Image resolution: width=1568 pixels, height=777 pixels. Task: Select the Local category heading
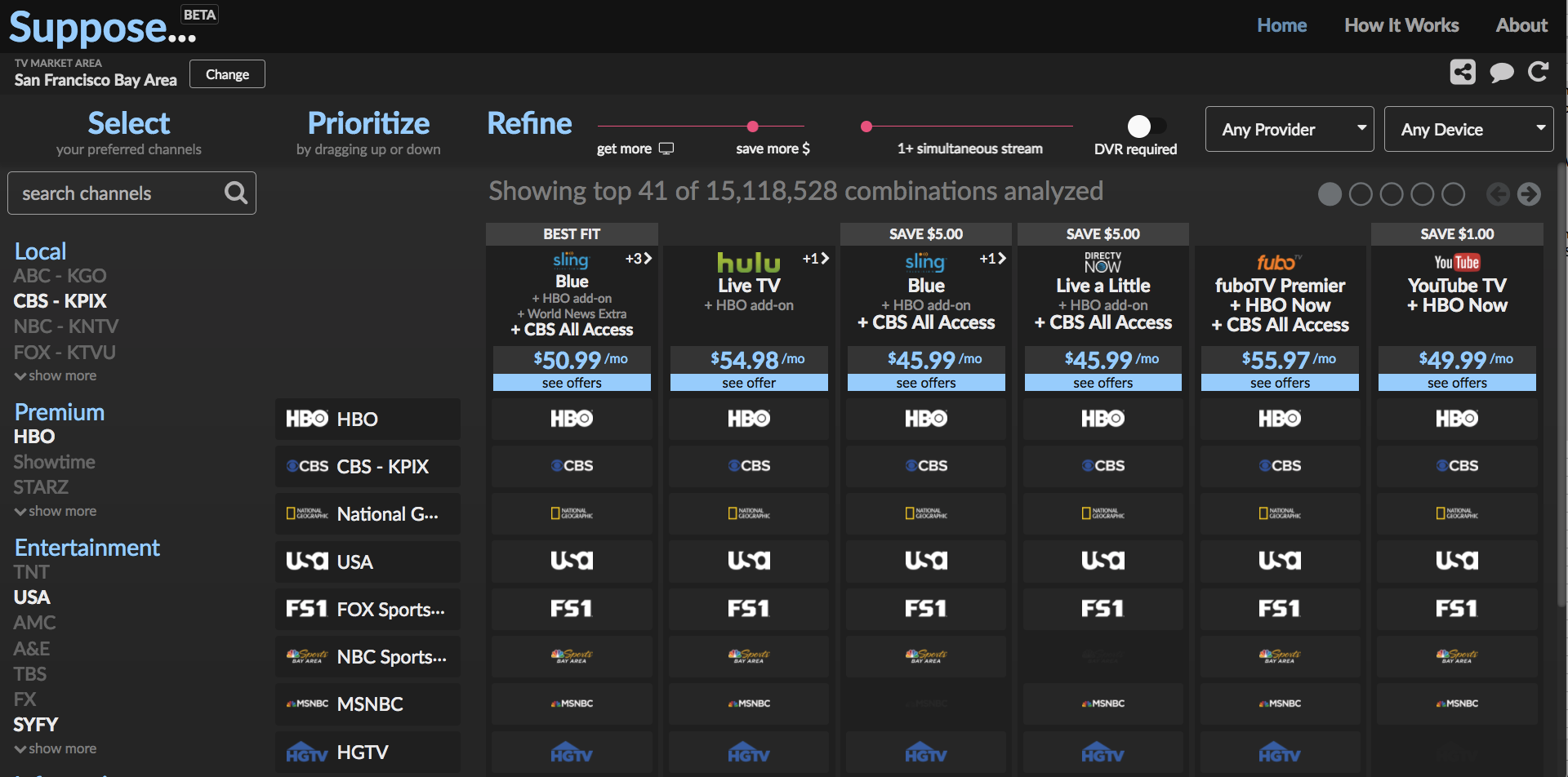[x=40, y=251]
